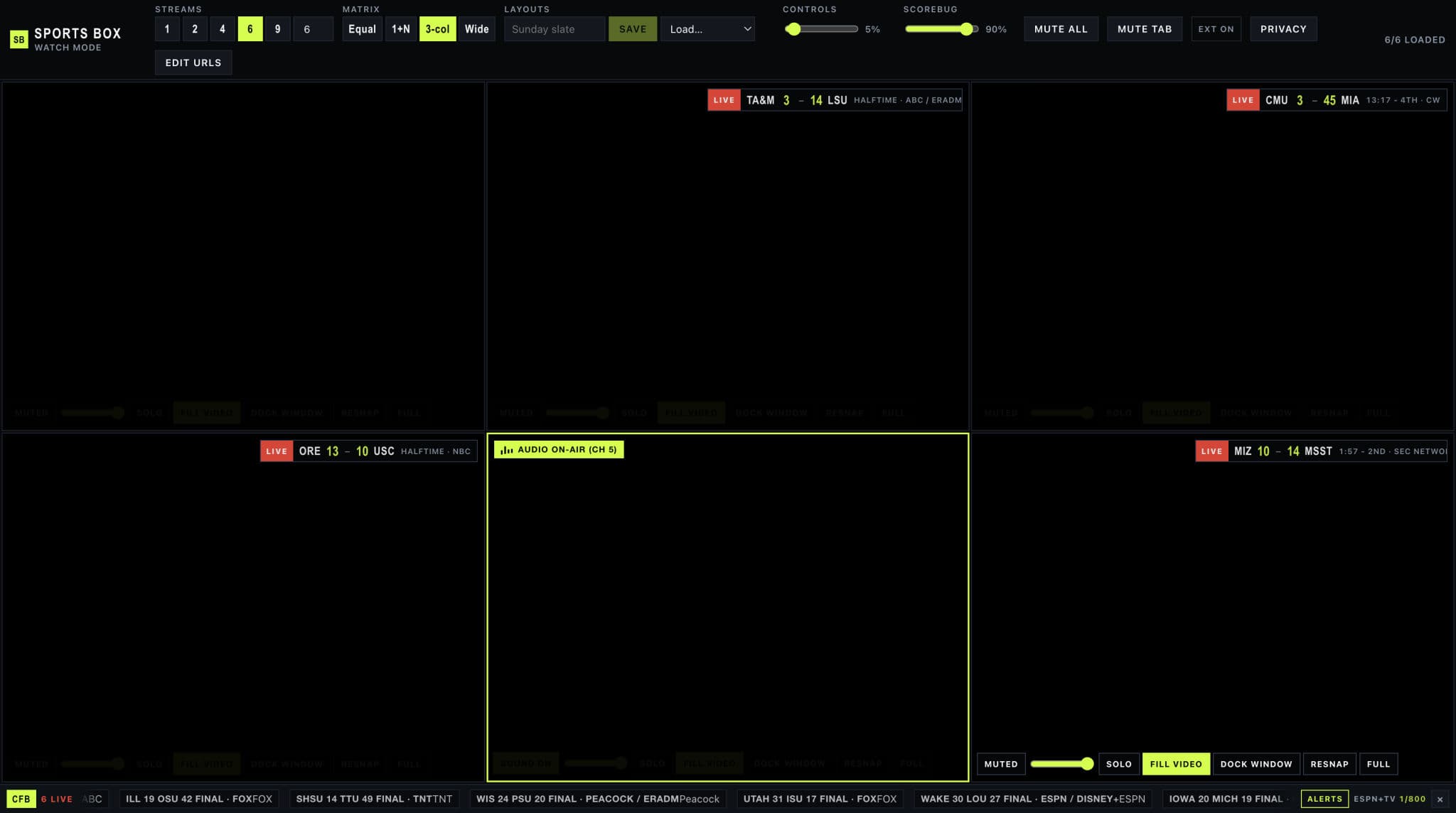Click RESNAP on the MIZ vs MSST tile
Viewport: 1456px width, 813px height.
[1329, 764]
